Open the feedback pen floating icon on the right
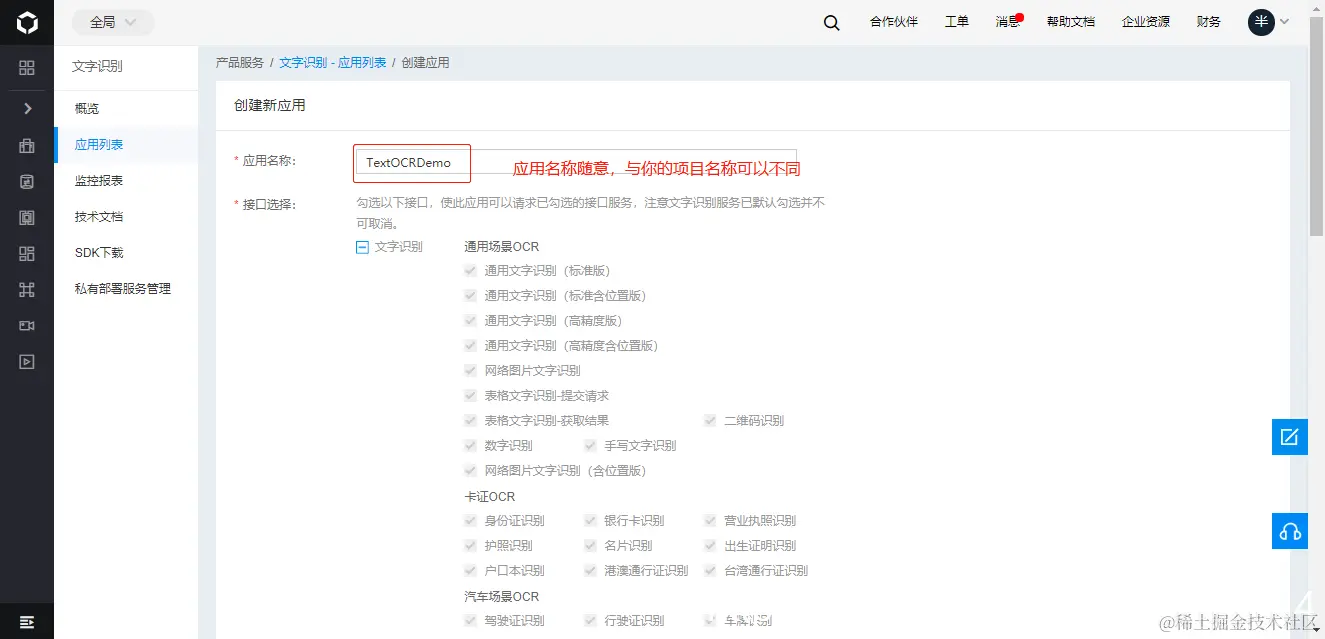This screenshot has width=1325, height=639. pyautogui.click(x=1289, y=437)
